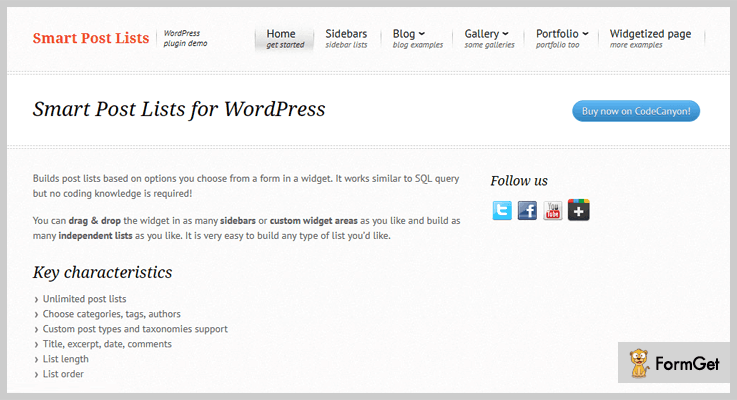Select the 'List length' item
Screen dimensions: 737x400
(x=65, y=359)
